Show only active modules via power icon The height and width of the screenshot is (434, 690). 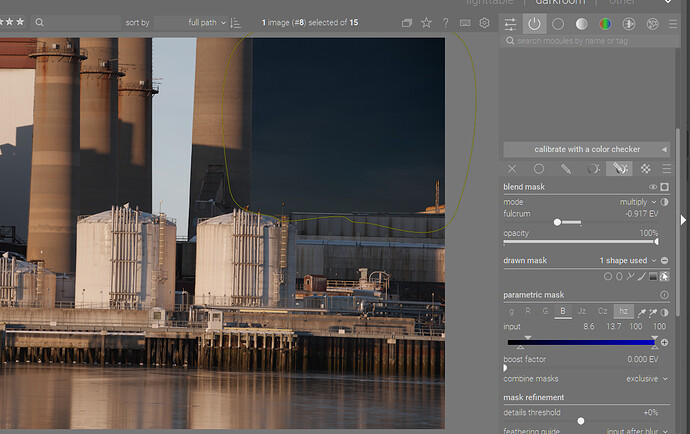534,23
